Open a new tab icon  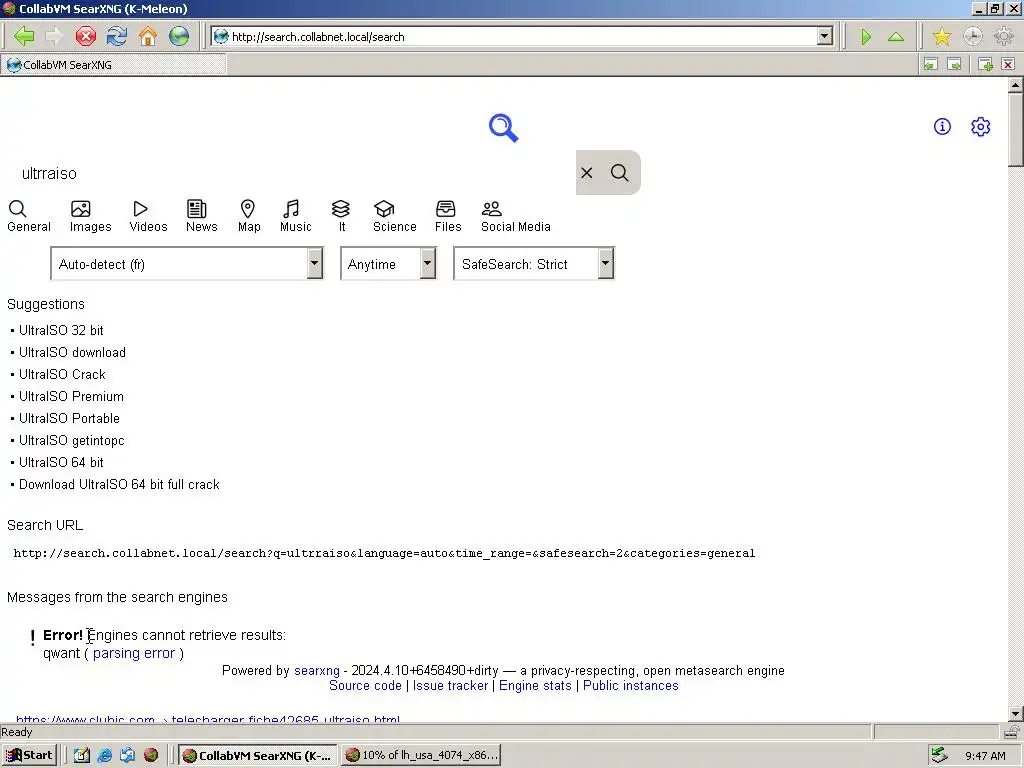point(985,64)
